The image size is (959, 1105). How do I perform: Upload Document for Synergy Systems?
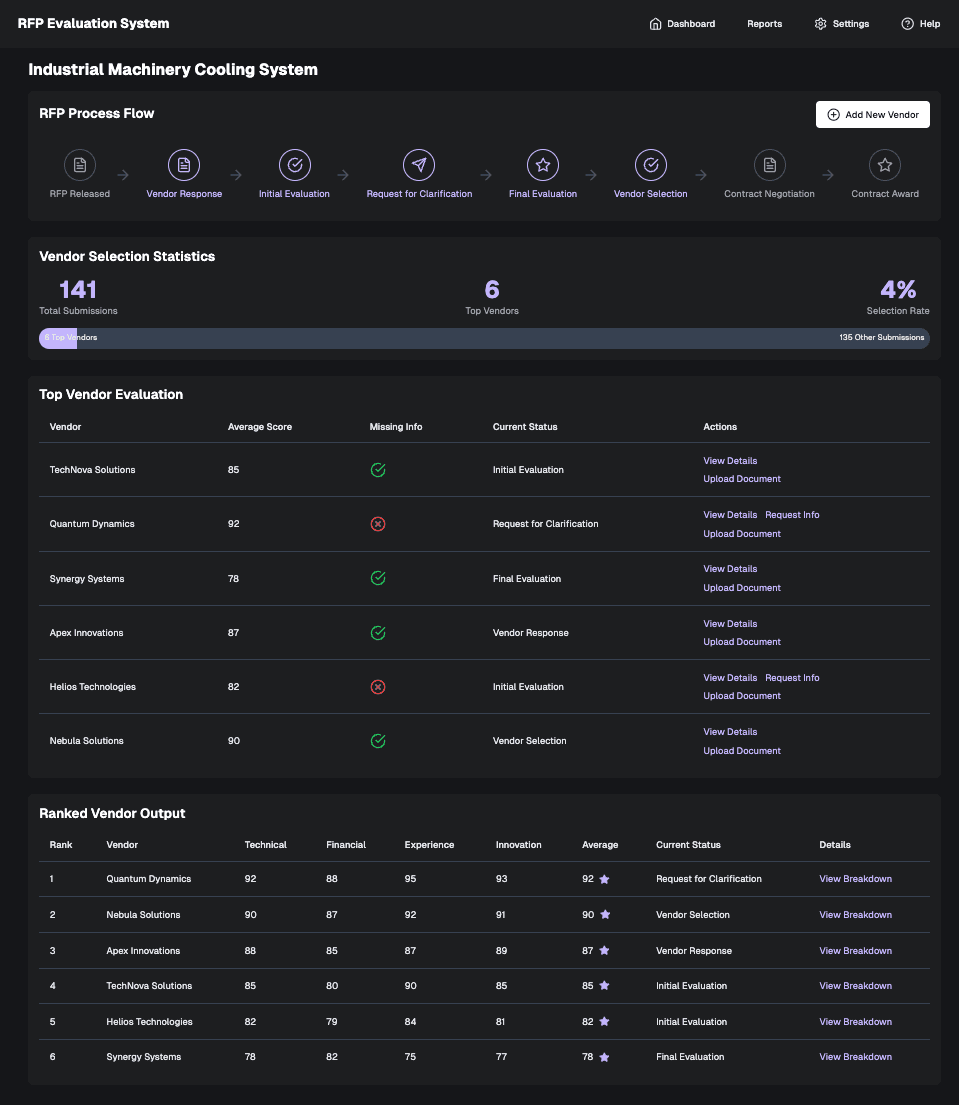pos(742,588)
